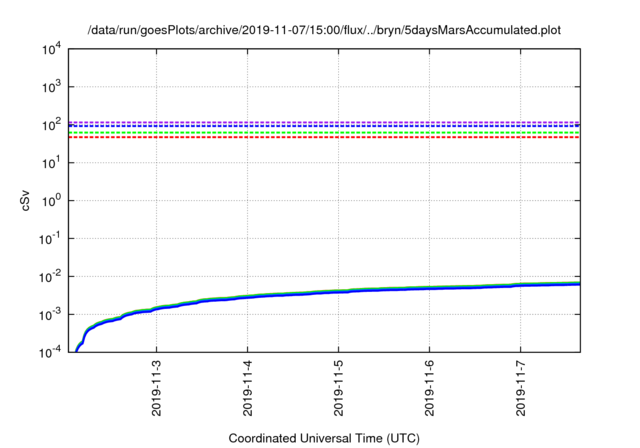Click the 2019-11-3 date tick label
This screenshot has width=640, height=448.
[157, 388]
